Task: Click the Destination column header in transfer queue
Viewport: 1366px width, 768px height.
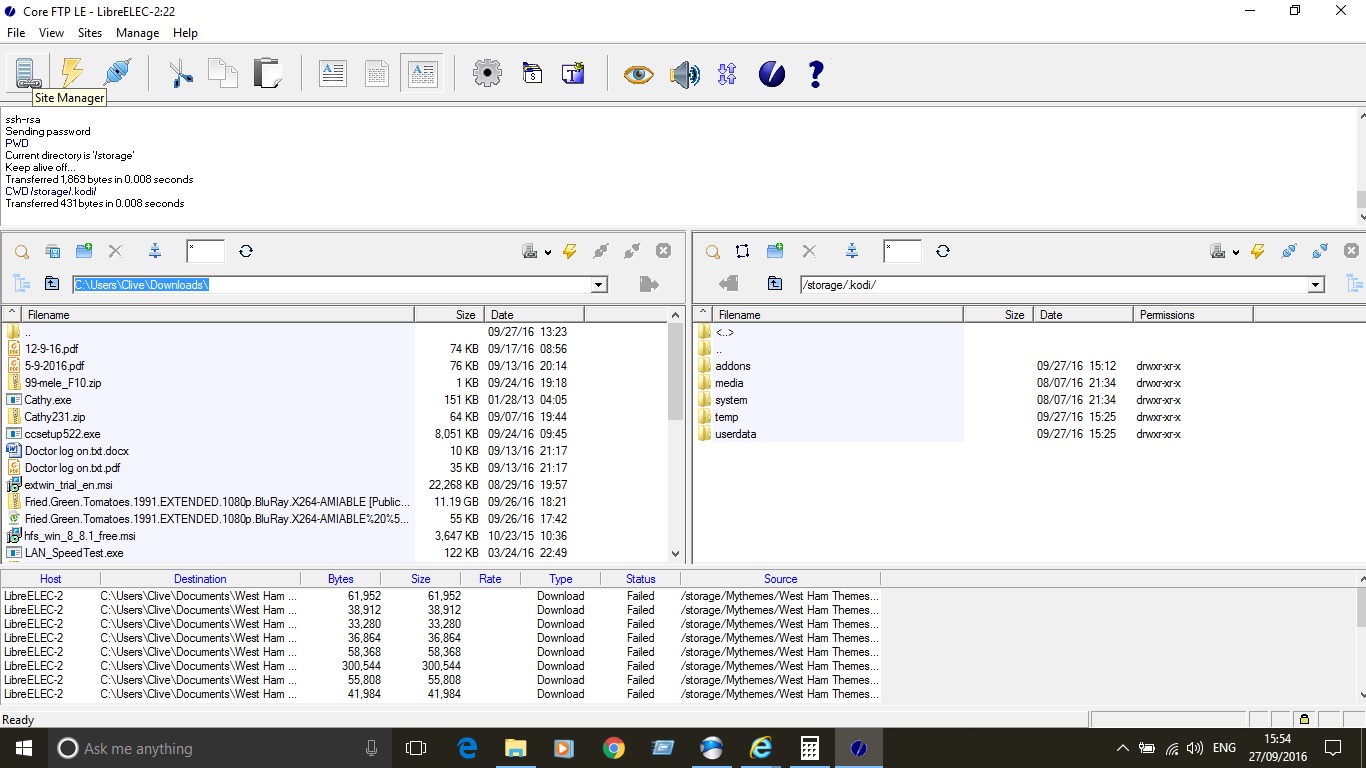Action: pos(200,579)
